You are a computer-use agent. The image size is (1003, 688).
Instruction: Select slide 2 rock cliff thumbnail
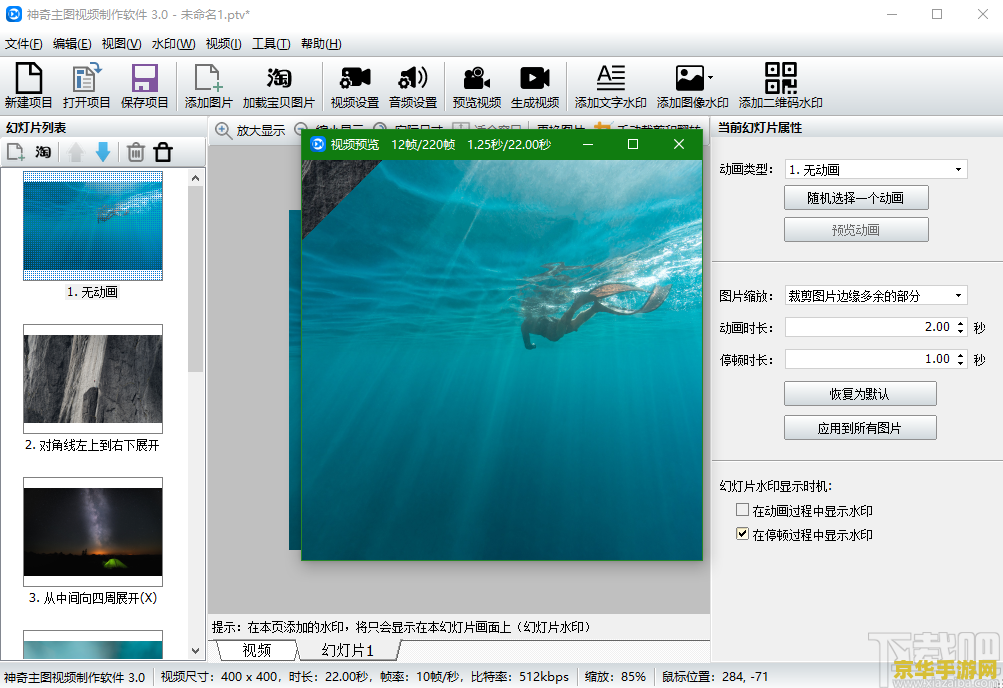click(x=93, y=379)
